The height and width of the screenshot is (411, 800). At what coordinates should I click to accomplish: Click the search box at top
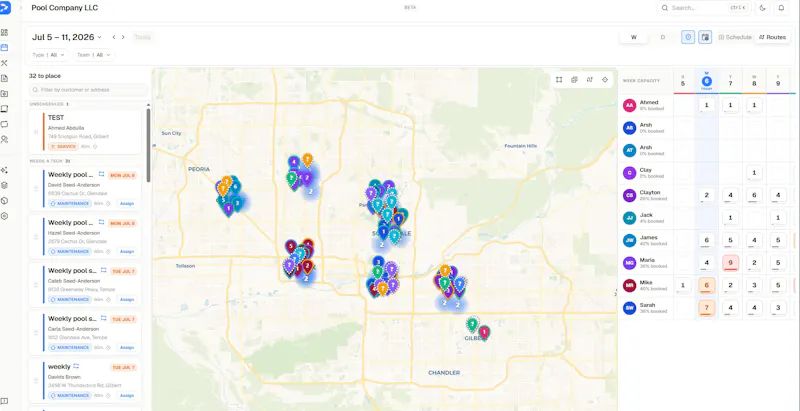point(704,8)
